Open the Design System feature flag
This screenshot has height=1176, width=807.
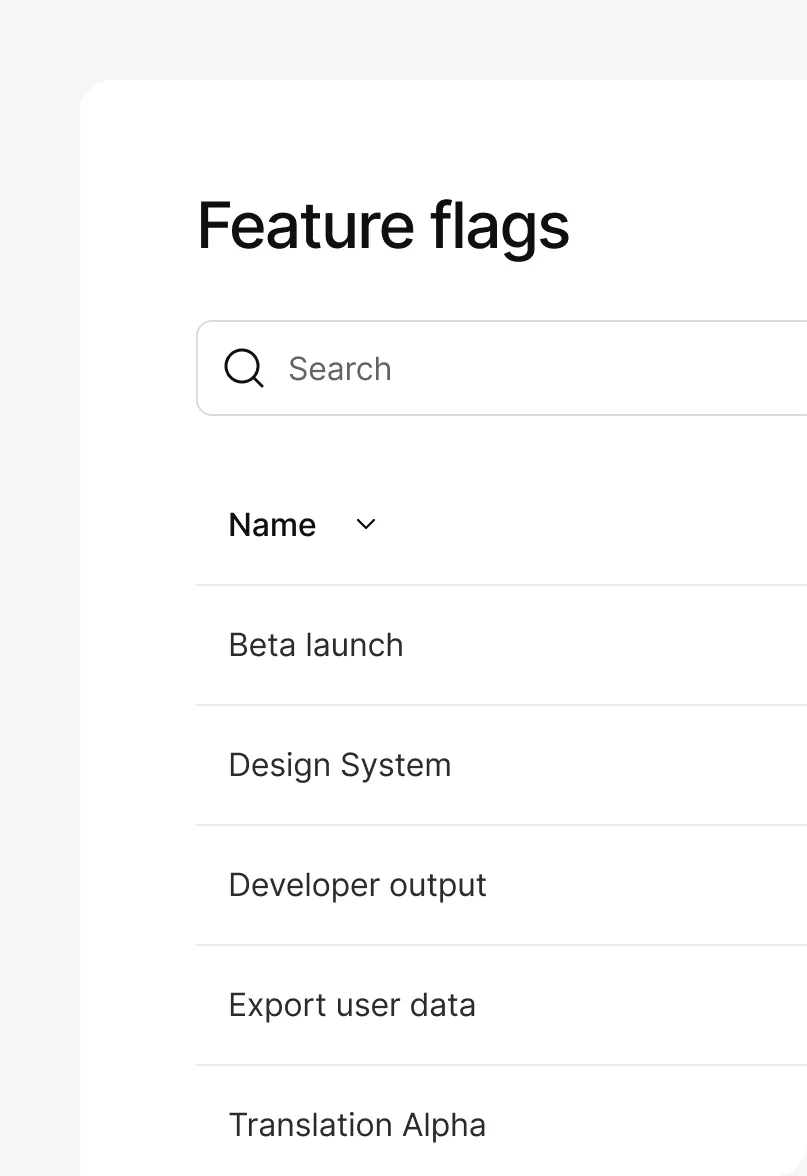click(340, 765)
